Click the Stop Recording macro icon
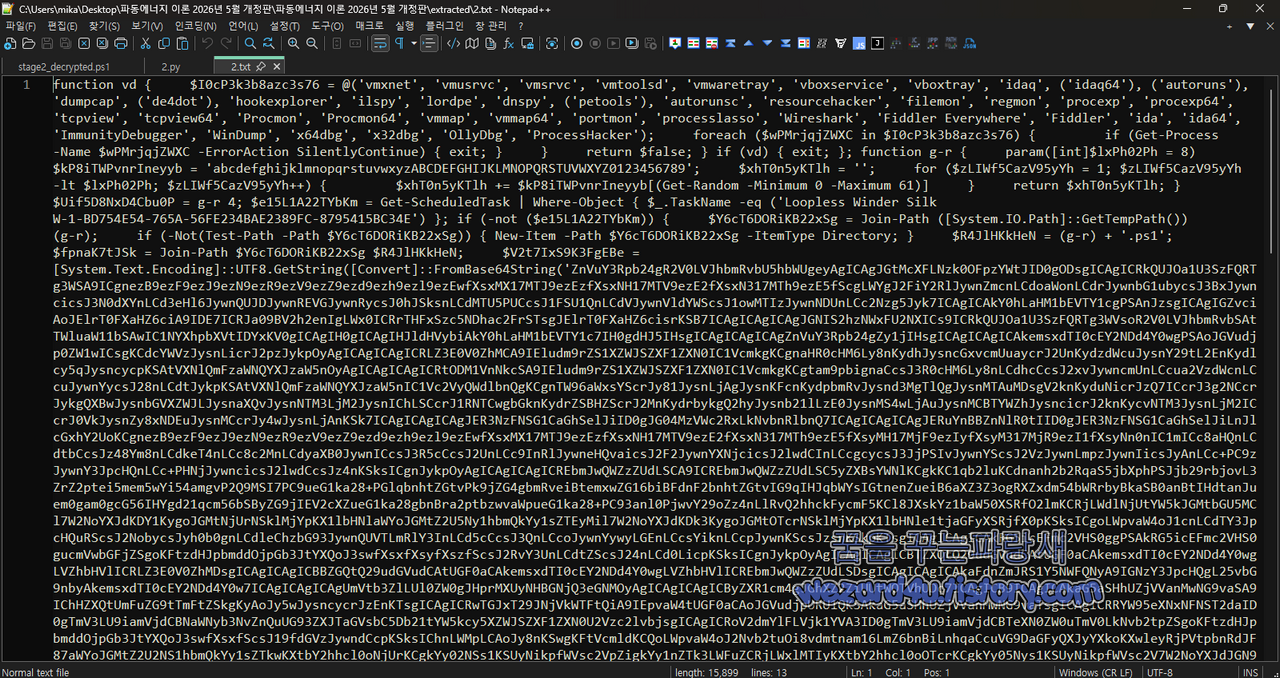 coord(595,43)
